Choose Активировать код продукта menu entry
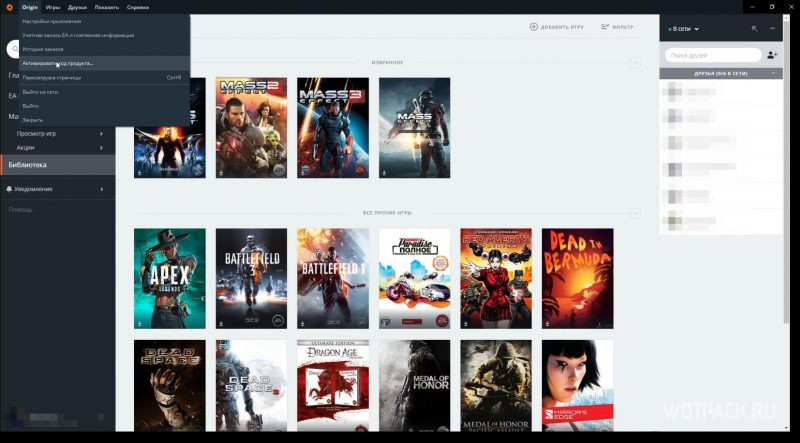This screenshot has height=443, width=800. 105,63
